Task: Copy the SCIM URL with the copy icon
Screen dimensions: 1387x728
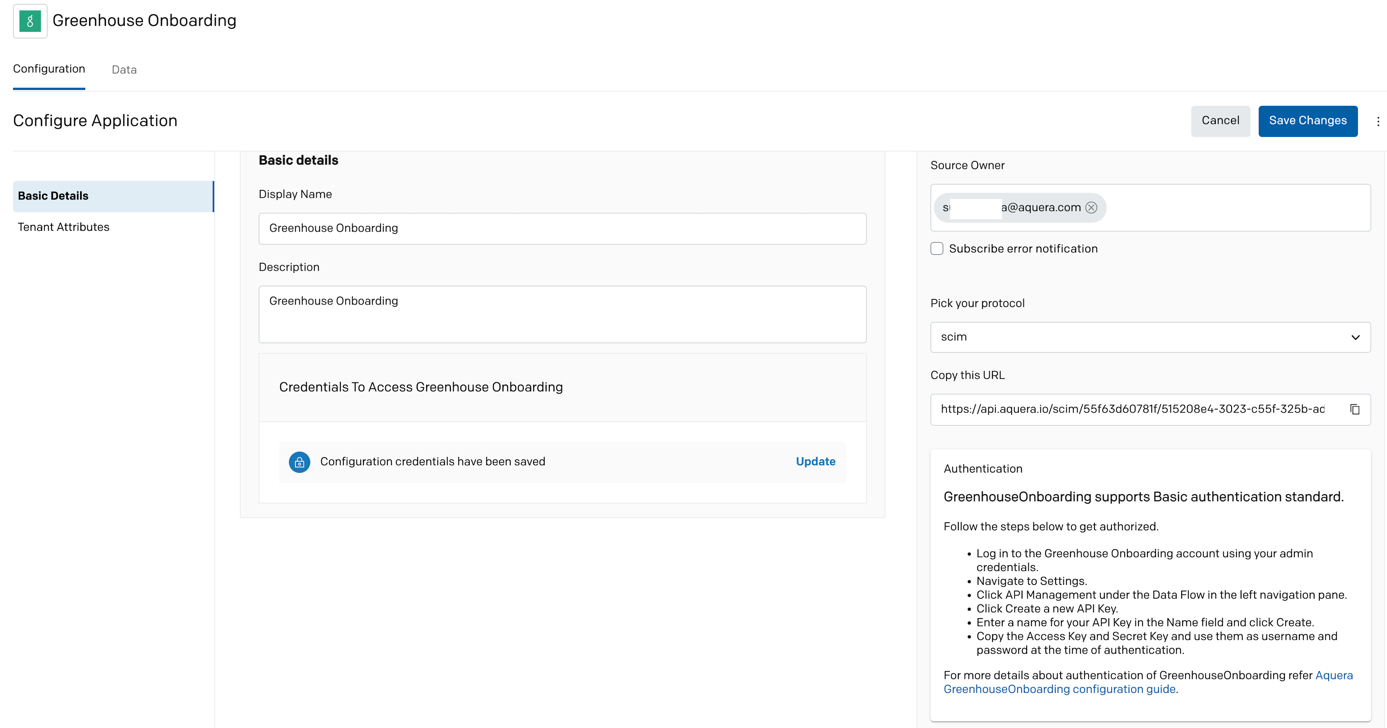Action: [x=1355, y=409]
